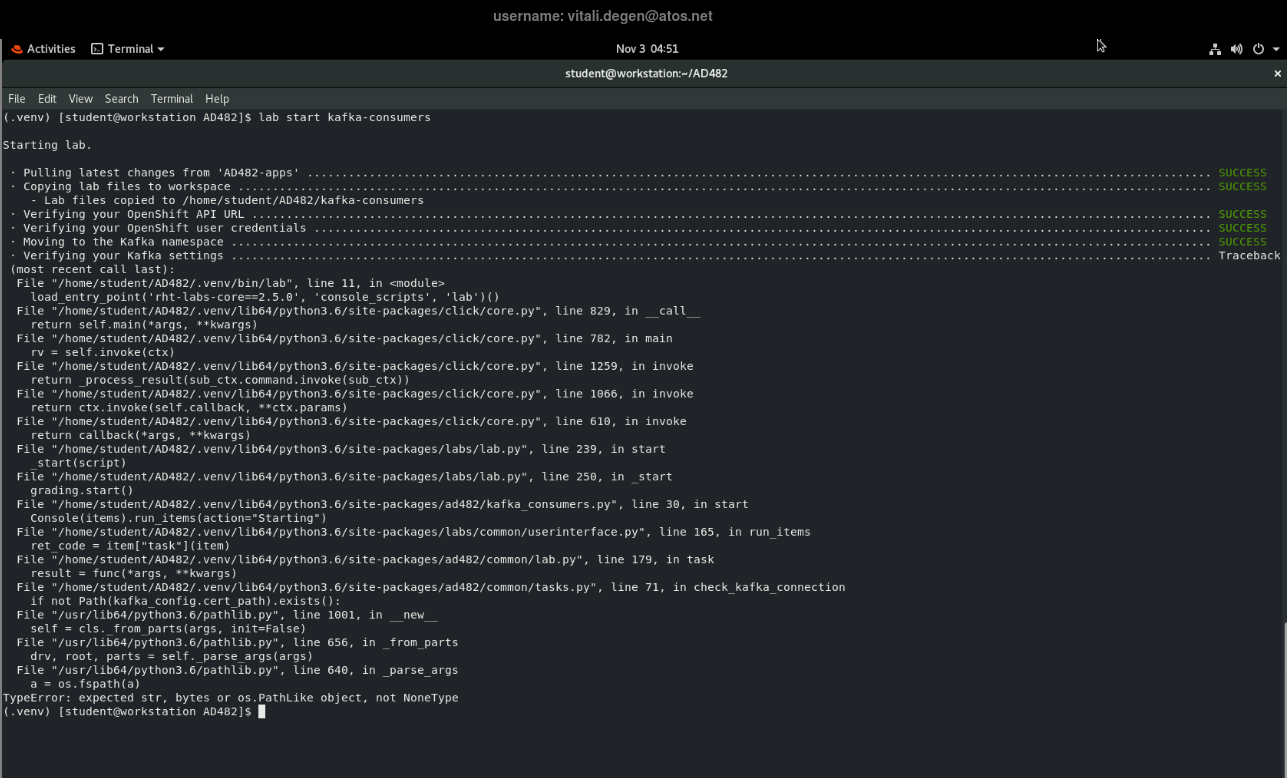This screenshot has width=1287, height=778.
Task: Expand the Terminal application menu arrow
Action: coord(161,49)
